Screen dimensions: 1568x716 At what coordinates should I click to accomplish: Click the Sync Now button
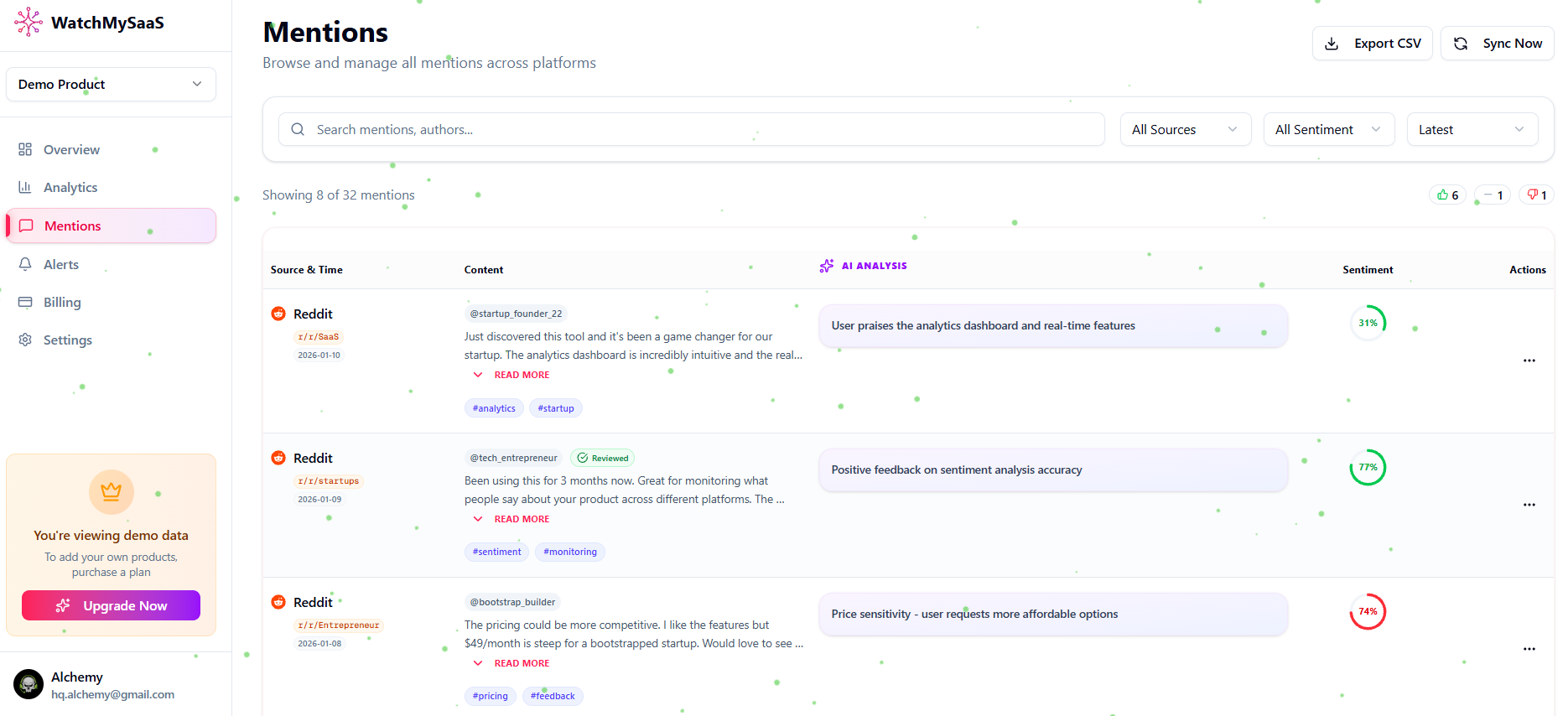tap(1498, 44)
